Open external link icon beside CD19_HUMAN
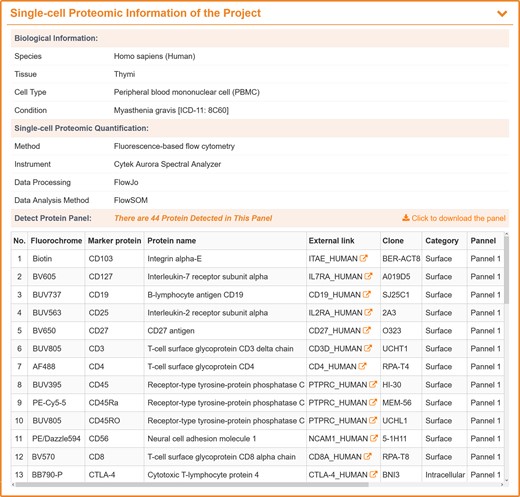 click(366, 294)
